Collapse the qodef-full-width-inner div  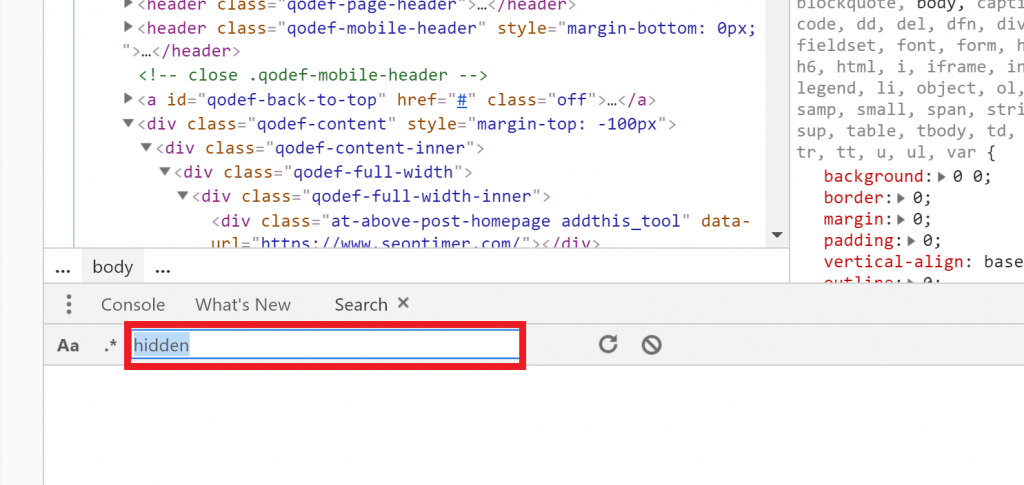[183, 196]
